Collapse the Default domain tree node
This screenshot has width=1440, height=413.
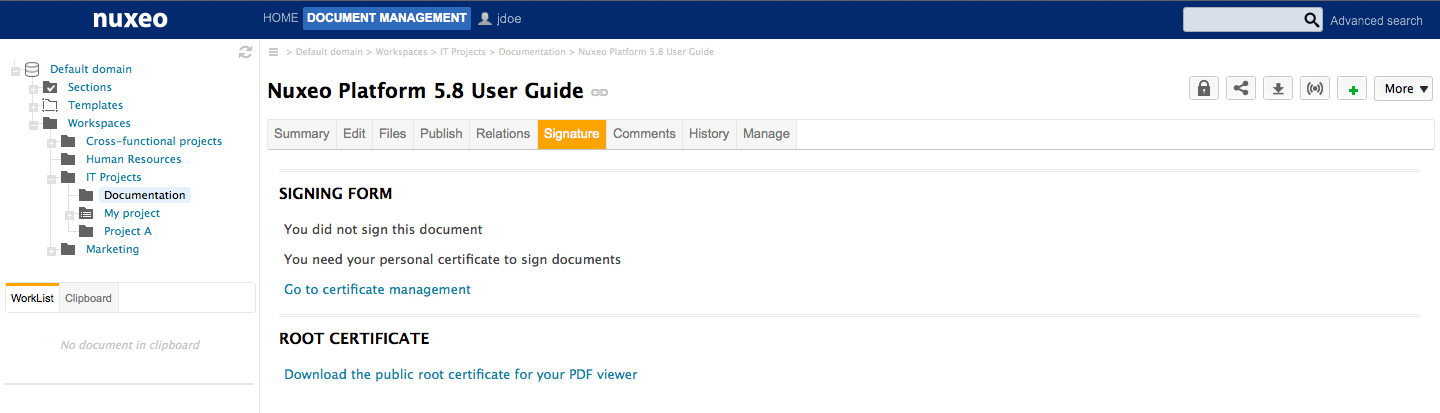15,70
